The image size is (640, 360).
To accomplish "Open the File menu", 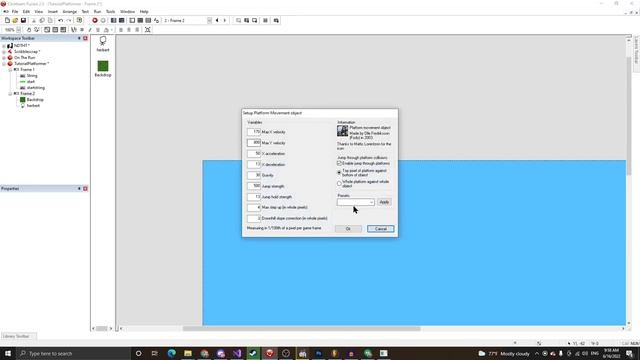I will point(15,12).
